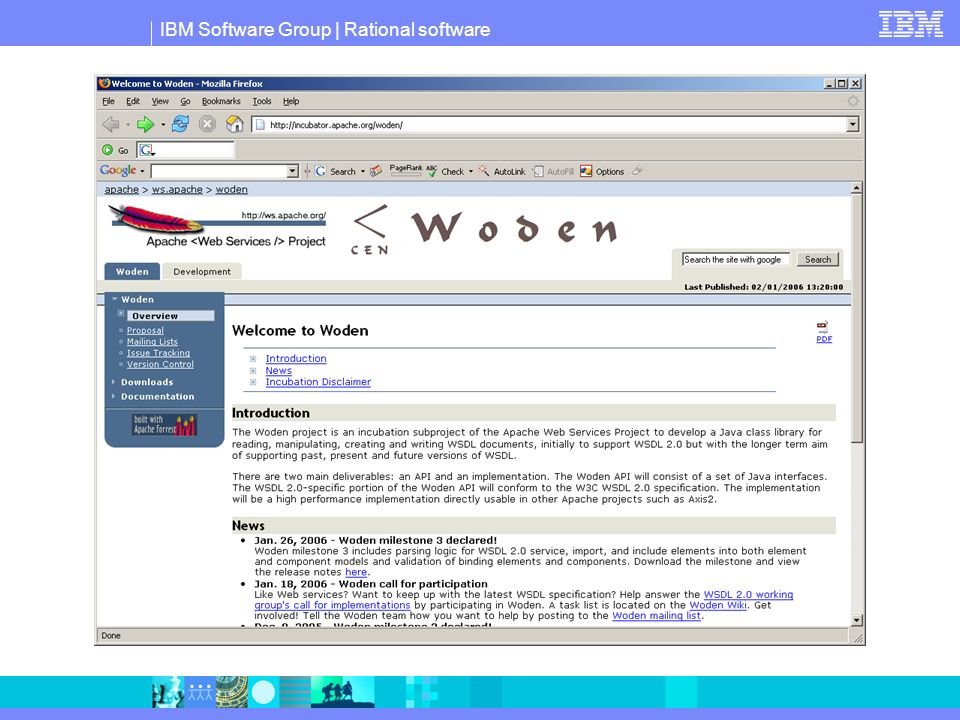Image resolution: width=960 pixels, height=720 pixels.
Task: Click the page vertical scrollbar thumb
Action: pos(857,318)
